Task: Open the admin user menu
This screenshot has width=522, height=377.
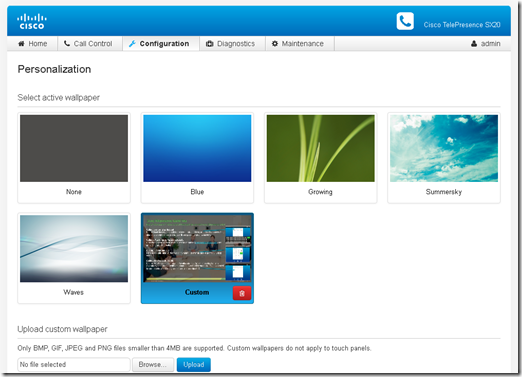Action: tap(486, 44)
